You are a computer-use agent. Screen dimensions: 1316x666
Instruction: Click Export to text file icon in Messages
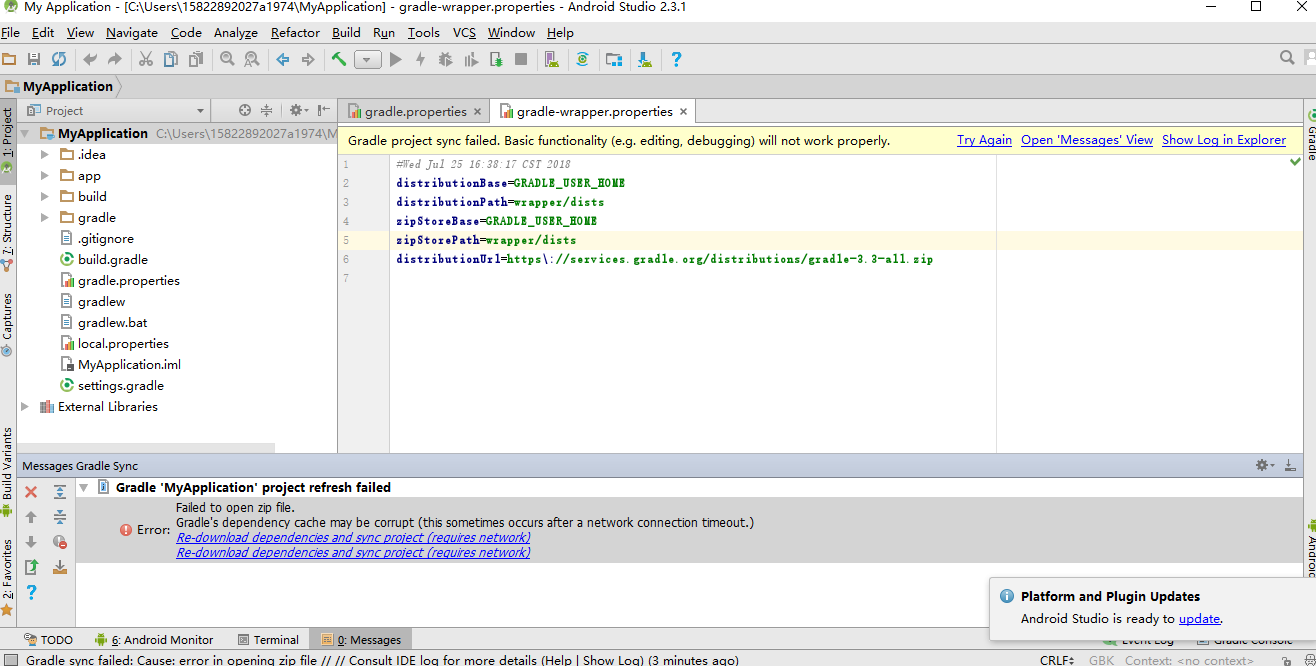31,567
